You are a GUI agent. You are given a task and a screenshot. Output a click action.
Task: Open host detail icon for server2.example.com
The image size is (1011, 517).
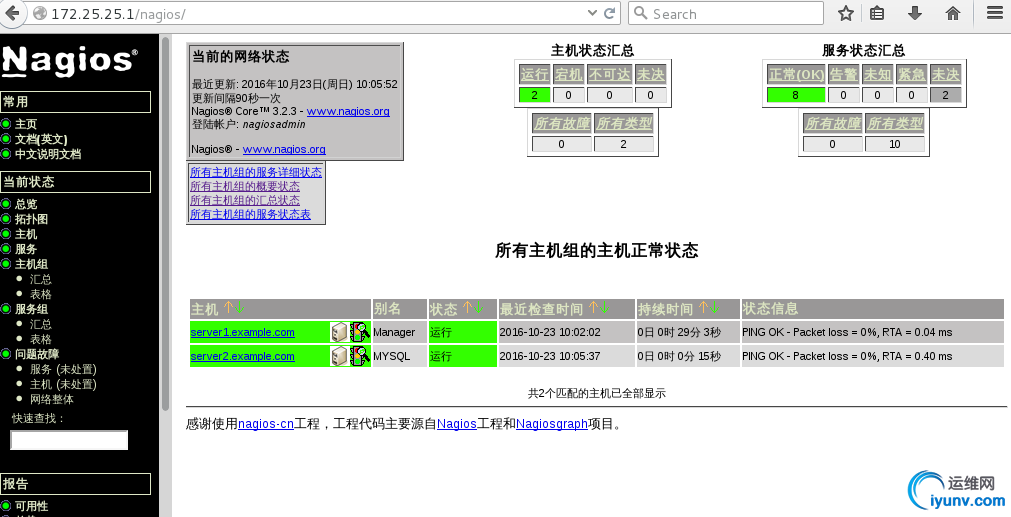pos(339,356)
